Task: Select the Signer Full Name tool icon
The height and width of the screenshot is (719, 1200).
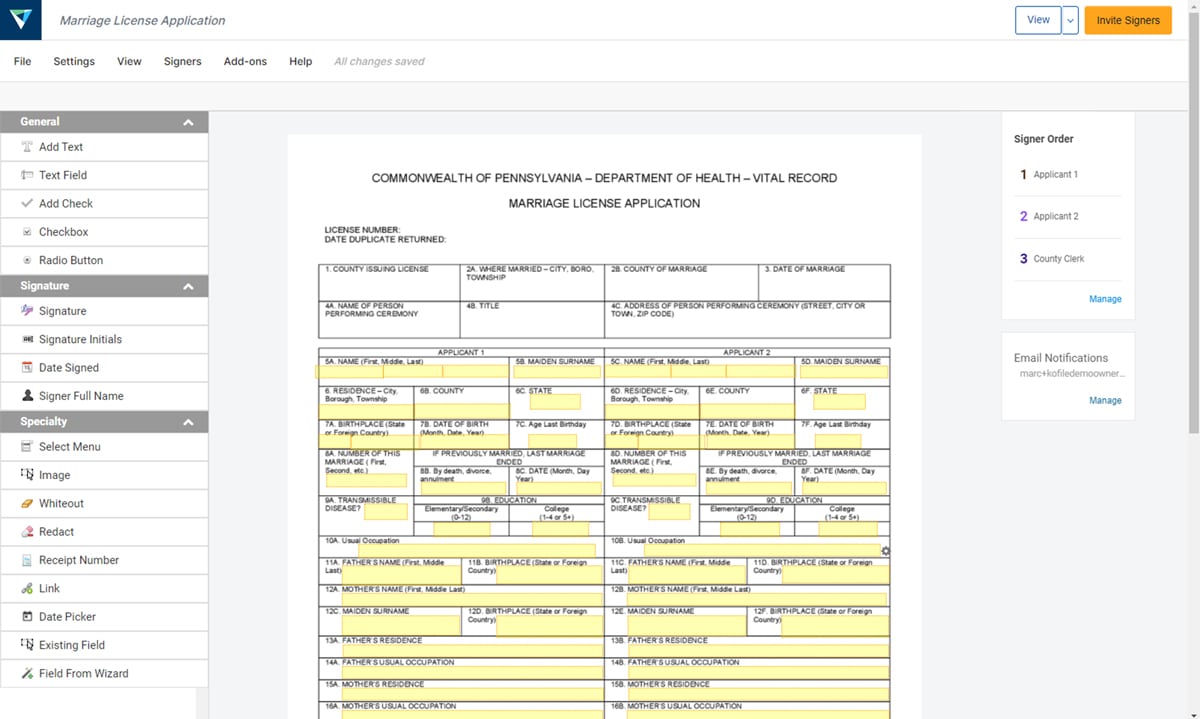Action: [27, 396]
